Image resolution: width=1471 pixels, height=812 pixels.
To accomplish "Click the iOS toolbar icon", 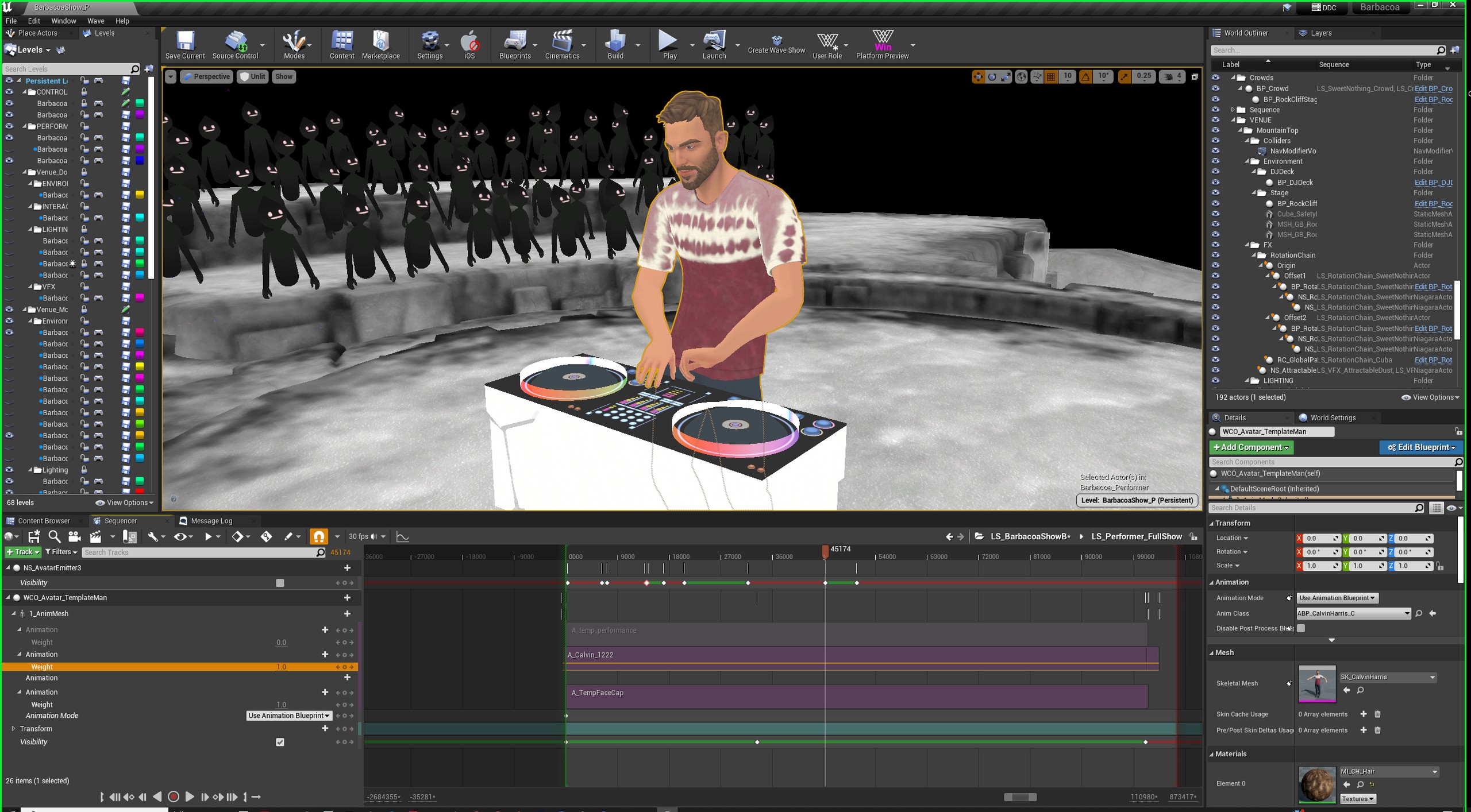I will tap(469, 45).
